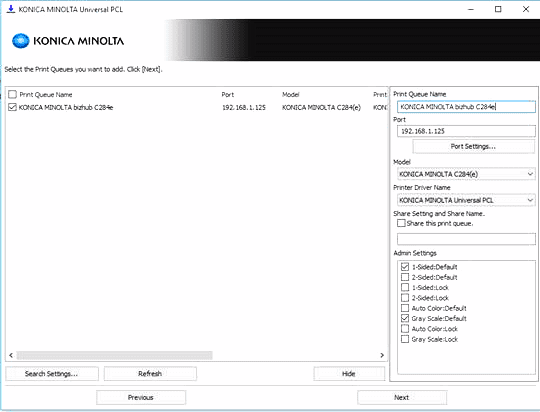Screen dimensions: 540x412
Task: Go back with the Previous button
Action: pos(141,398)
